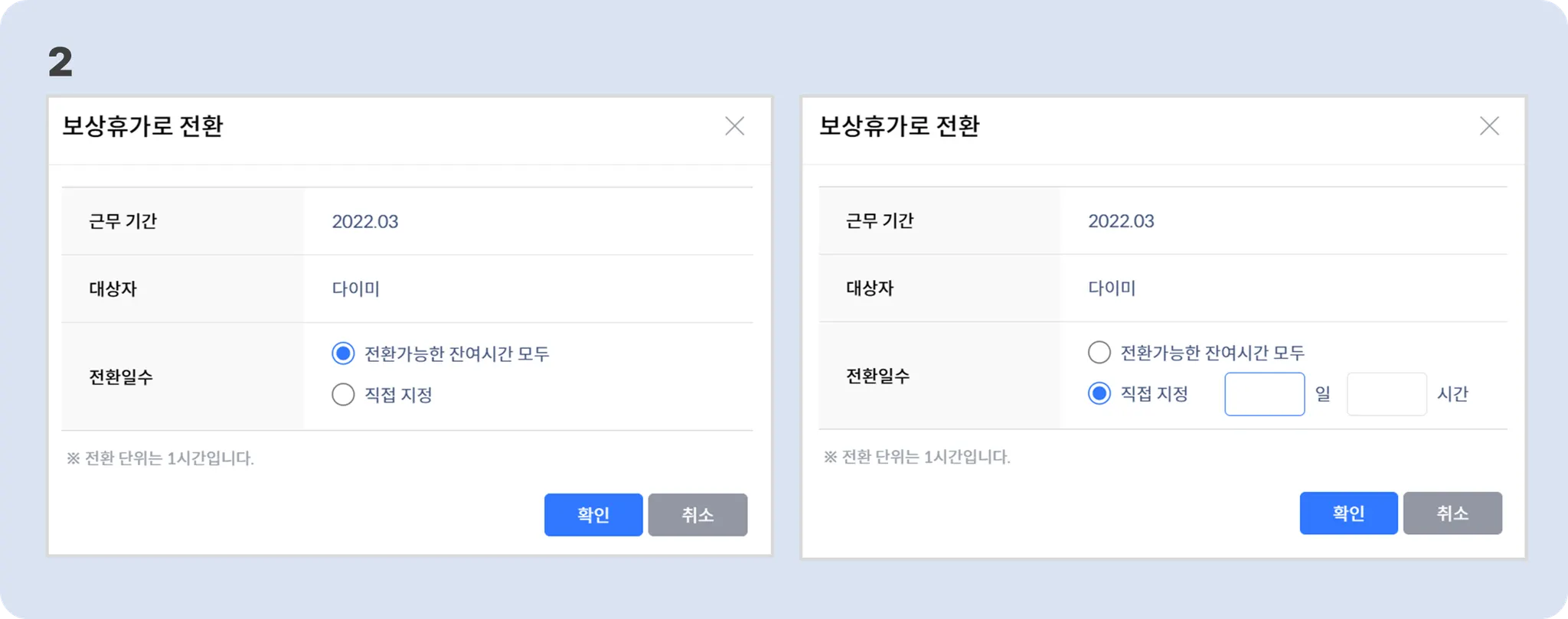Click the 2022.03 value in left dialog
This screenshot has height=619, width=1568.
[x=364, y=222]
